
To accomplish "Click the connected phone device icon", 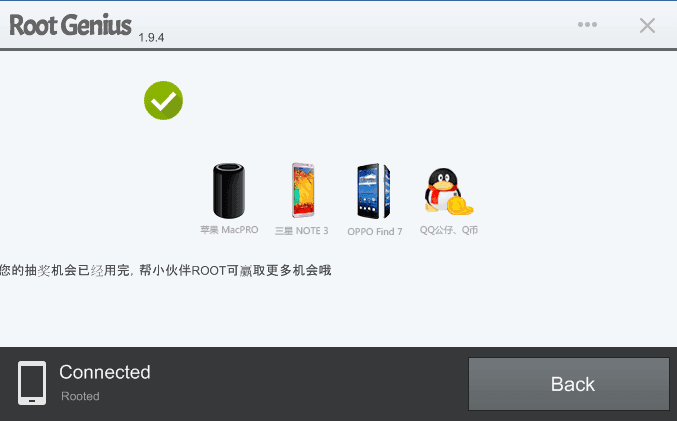I will pos(32,383).
